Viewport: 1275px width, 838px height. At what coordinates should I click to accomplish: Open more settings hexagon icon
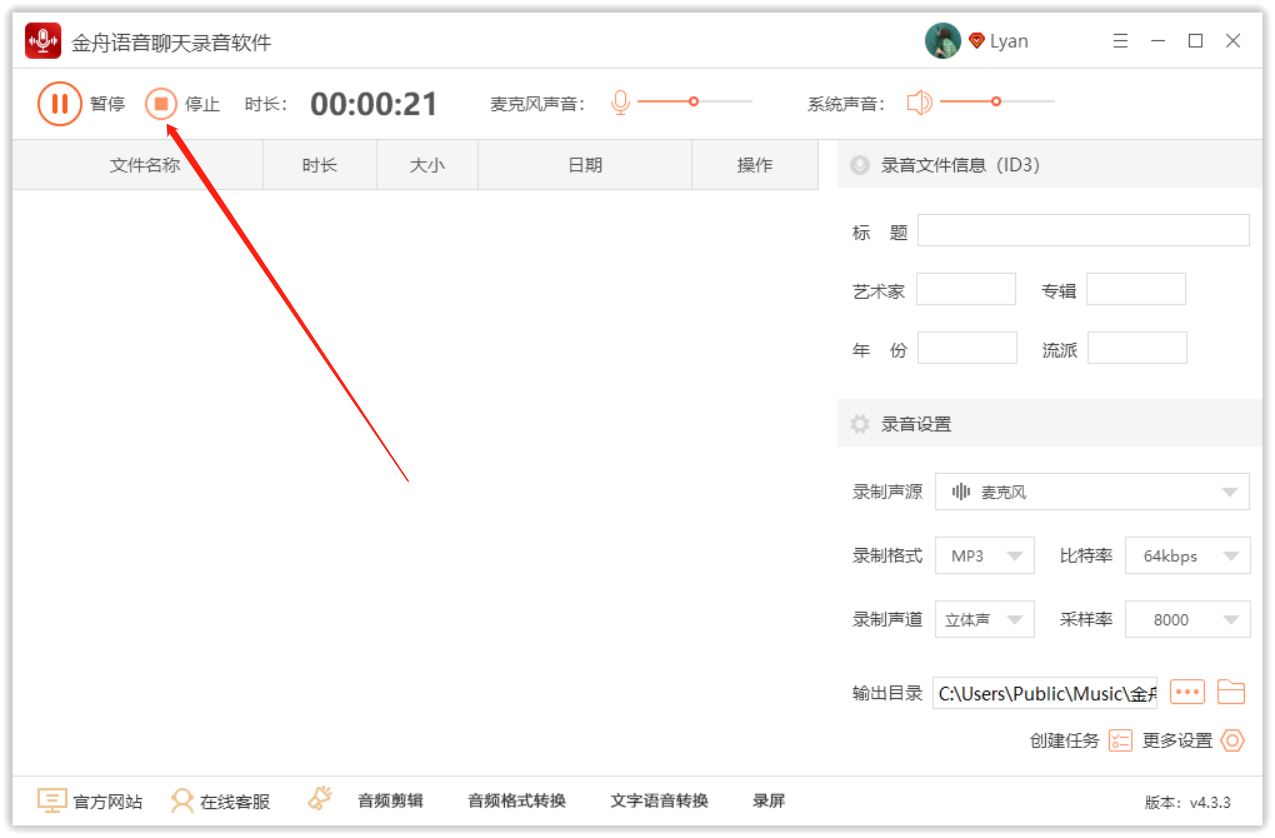1232,741
